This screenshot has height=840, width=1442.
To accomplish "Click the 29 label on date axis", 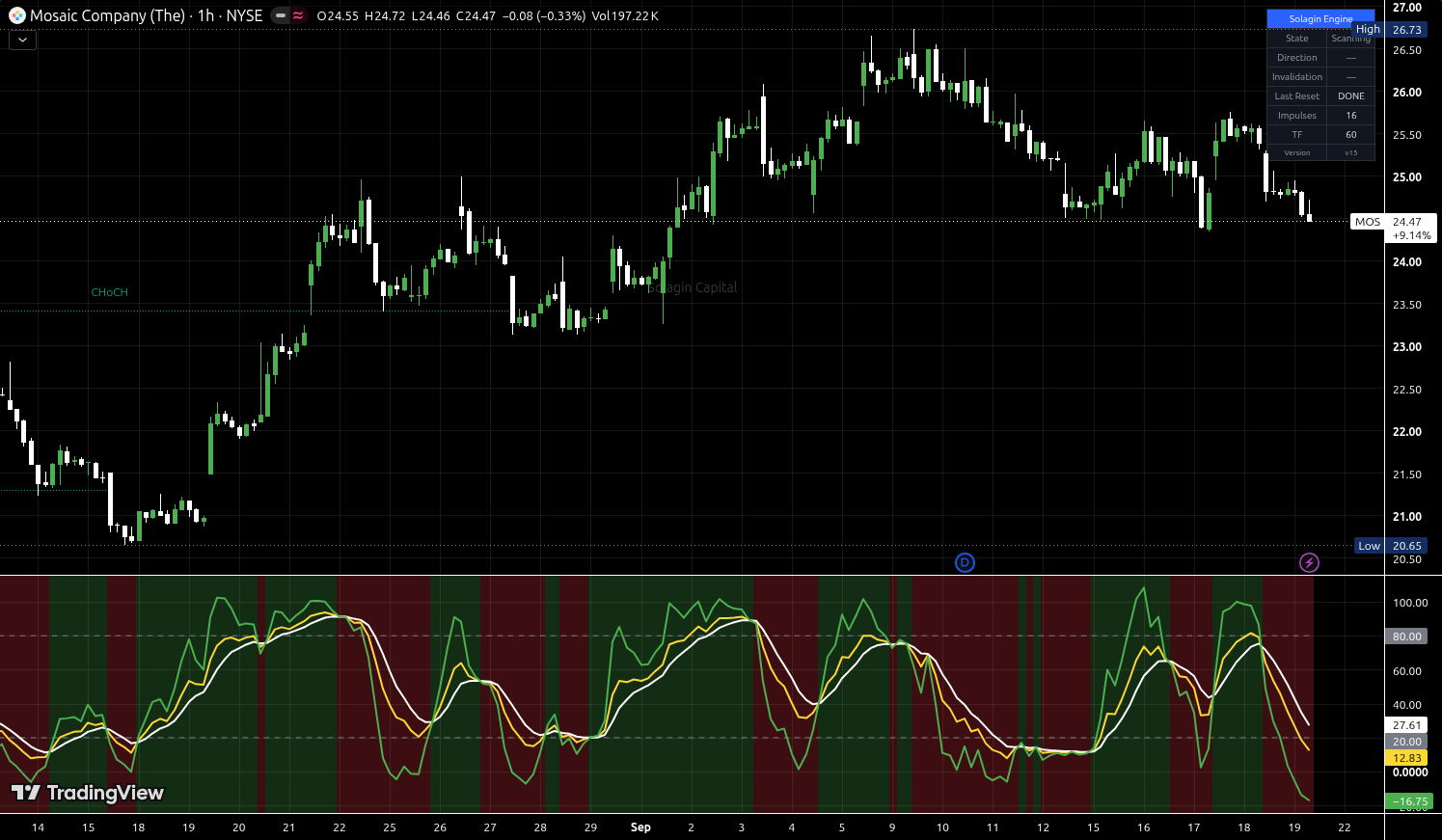I will (590, 827).
